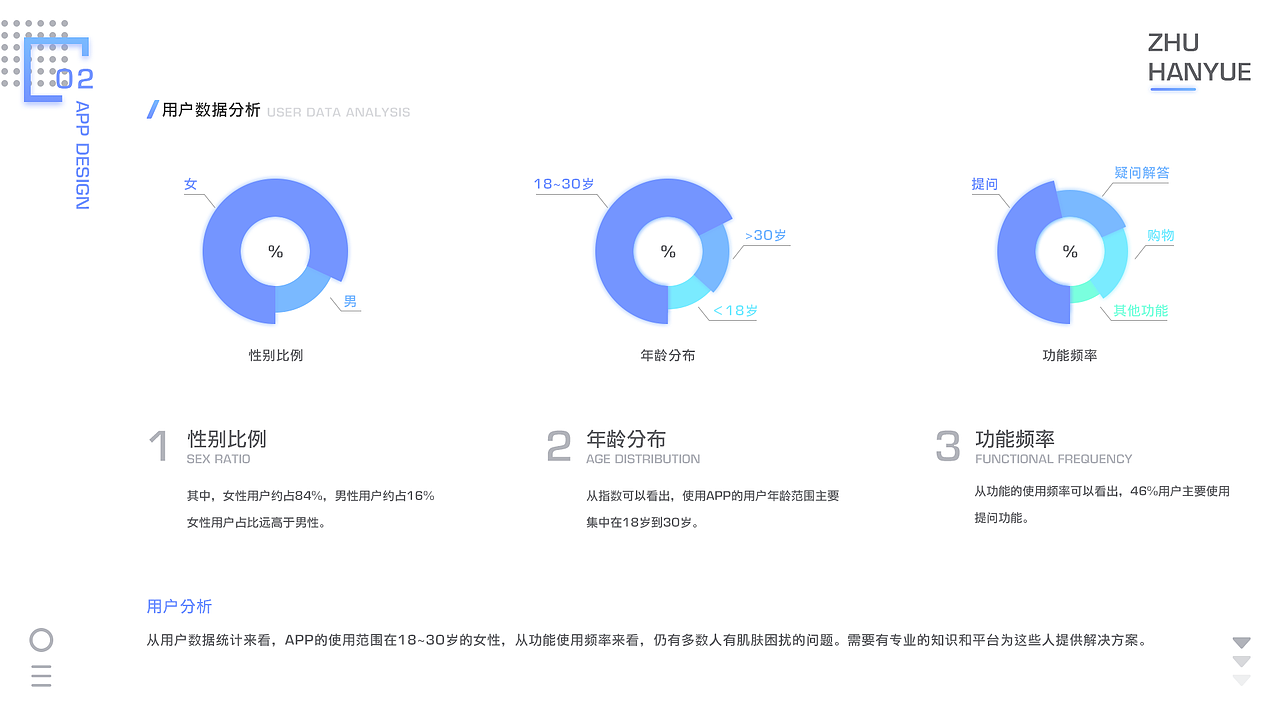This screenshot has height=720, width=1280.
Task: Open the 用户分析 heading link
Action: [x=178, y=606]
